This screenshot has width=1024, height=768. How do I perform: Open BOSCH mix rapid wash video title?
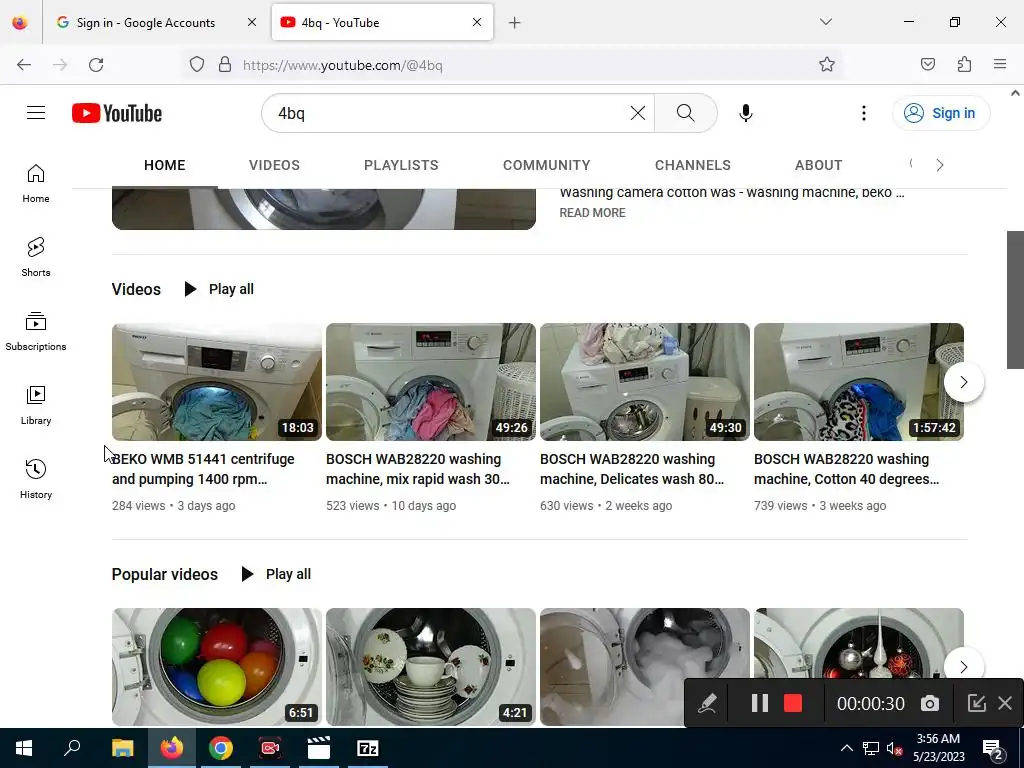point(418,469)
